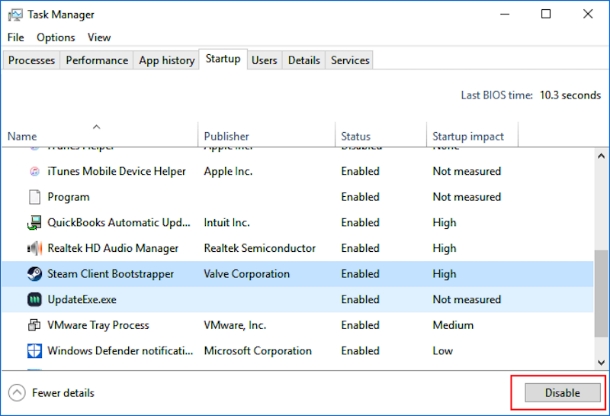This screenshot has height=416, width=610.
Task: Click the UpdateExe.exe icon
Action: click(x=33, y=300)
